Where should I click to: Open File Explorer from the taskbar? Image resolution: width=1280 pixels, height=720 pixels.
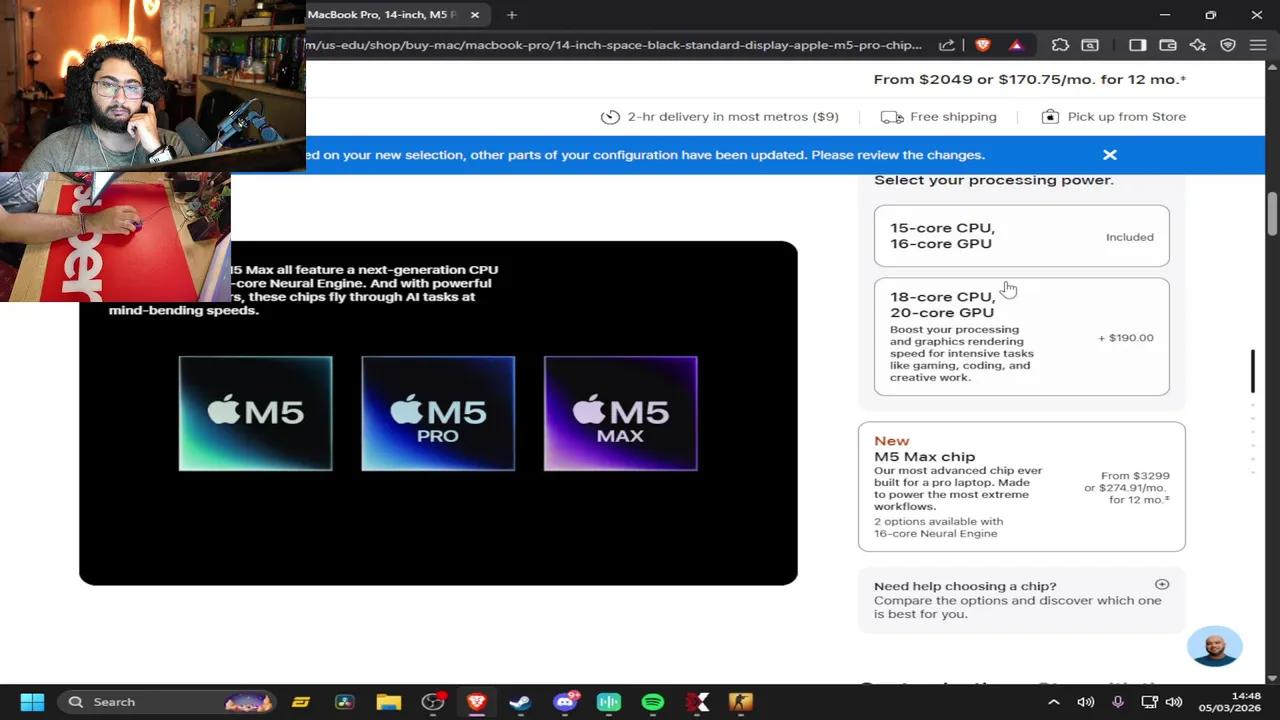click(389, 702)
